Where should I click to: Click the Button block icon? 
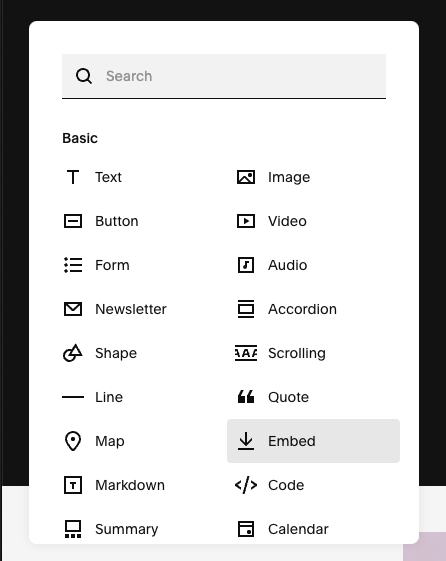click(x=73, y=221)
